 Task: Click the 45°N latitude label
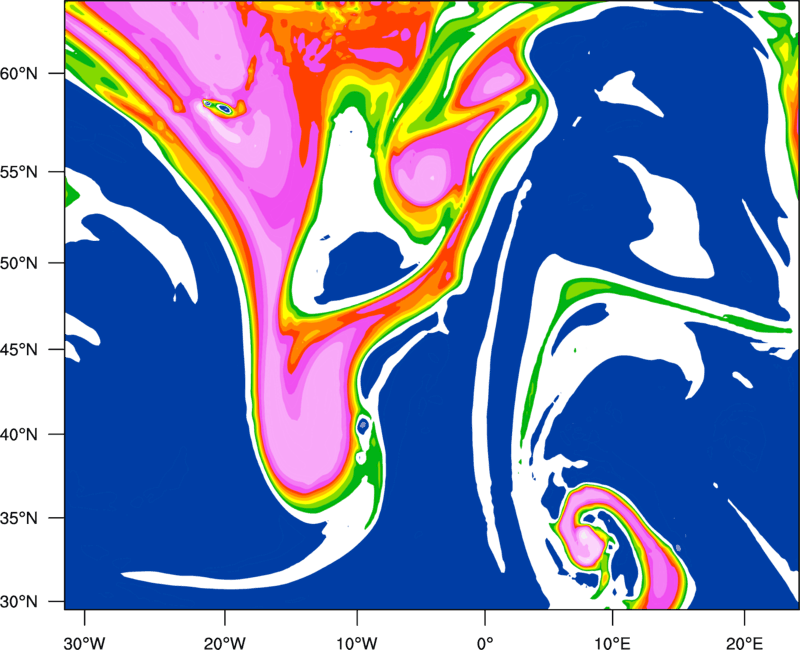point(19,349)
